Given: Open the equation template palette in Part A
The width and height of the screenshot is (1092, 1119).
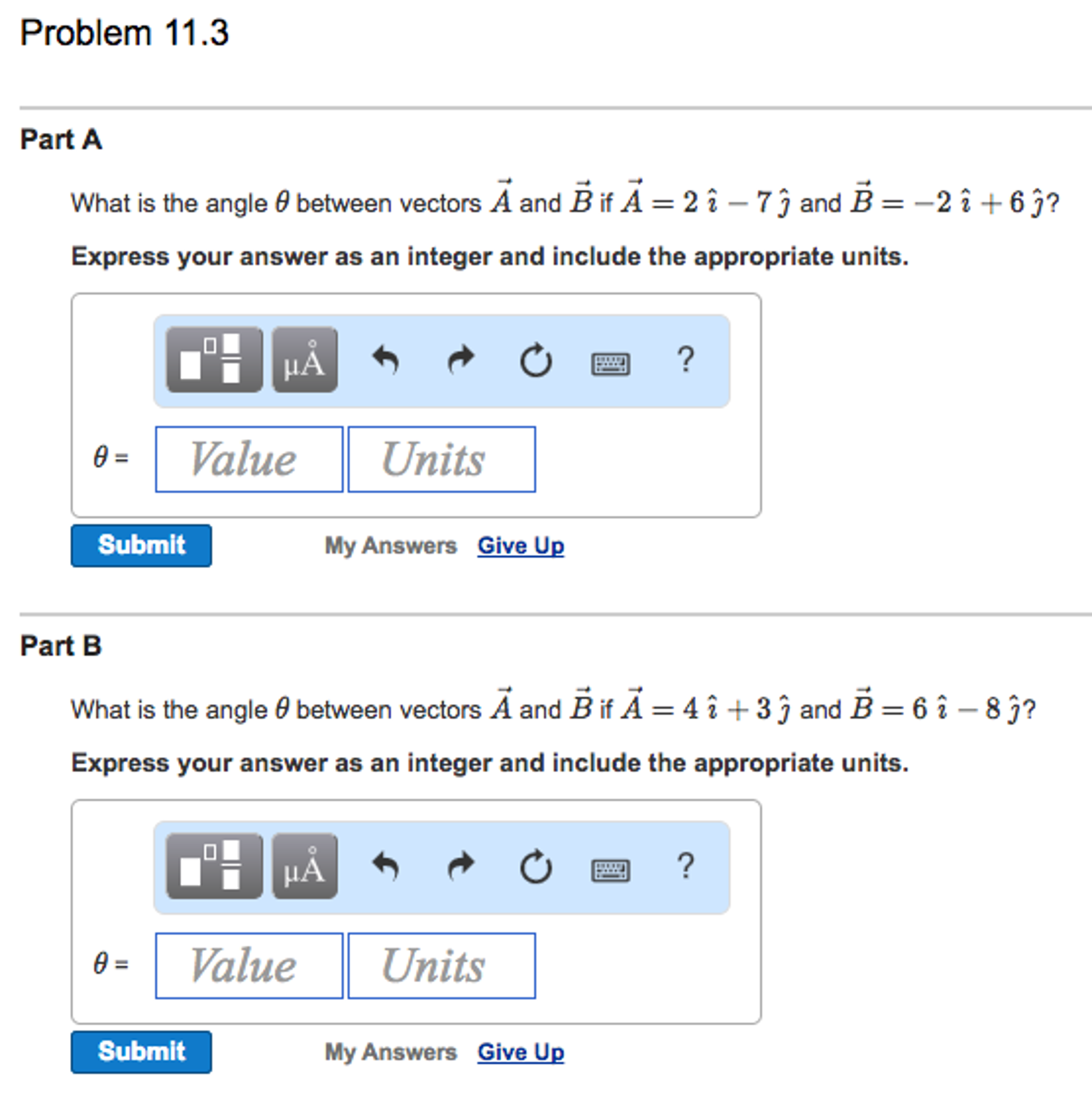Looking at the screenshot, I should (x=214, y=359).
